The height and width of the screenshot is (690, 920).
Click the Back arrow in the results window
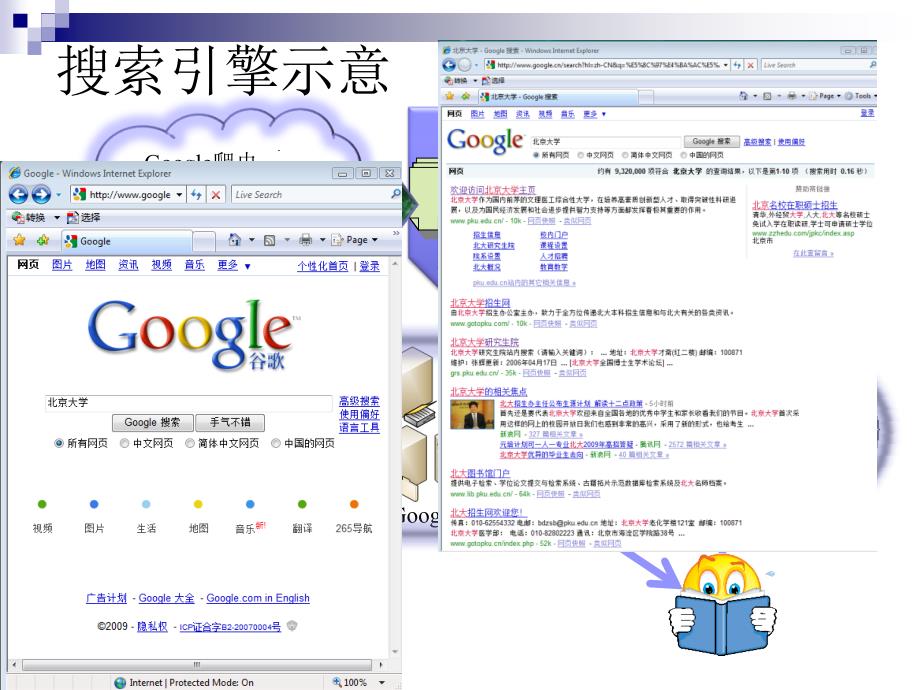coord(449,65)
